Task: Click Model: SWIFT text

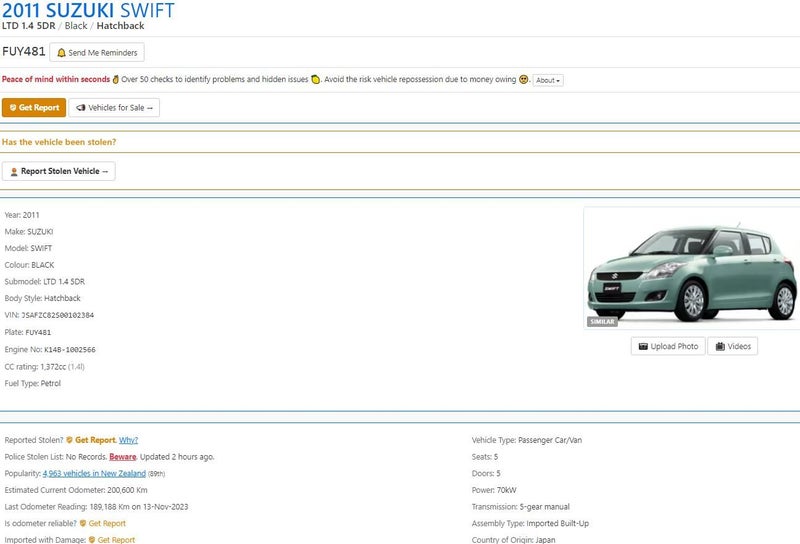Action: pyautogui.click(x=28, y=248)
